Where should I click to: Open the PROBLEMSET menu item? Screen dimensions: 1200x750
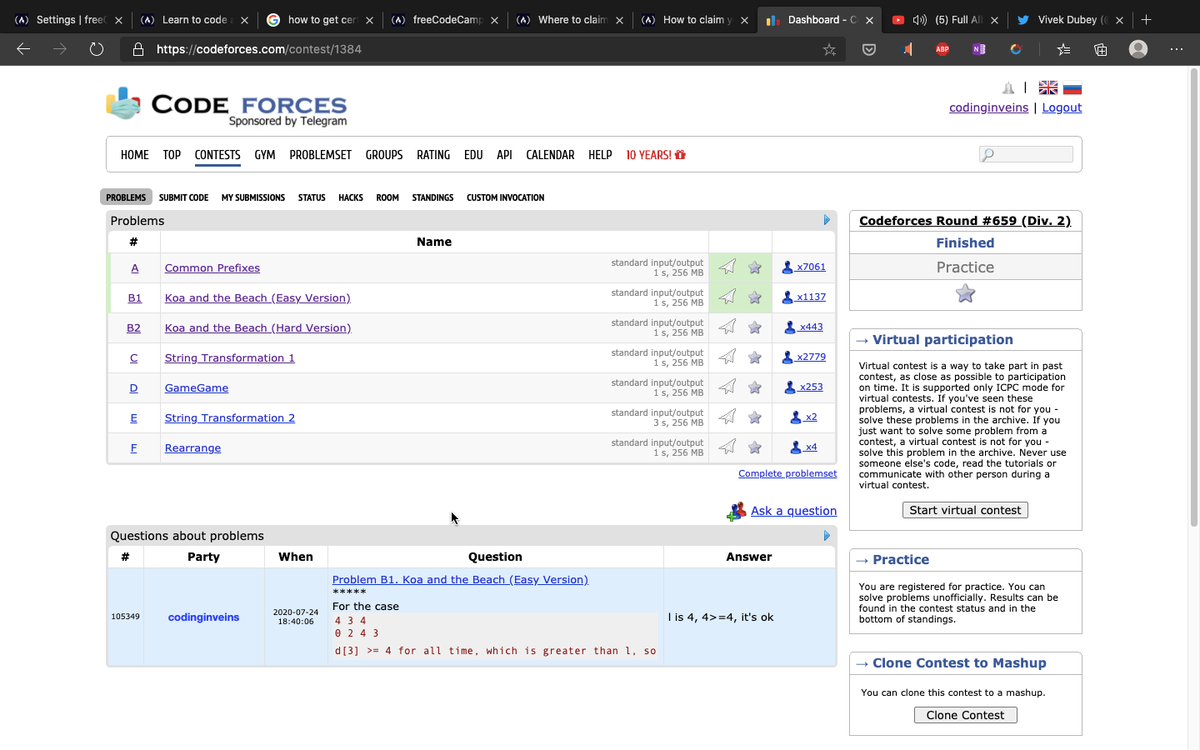[320, 155]
